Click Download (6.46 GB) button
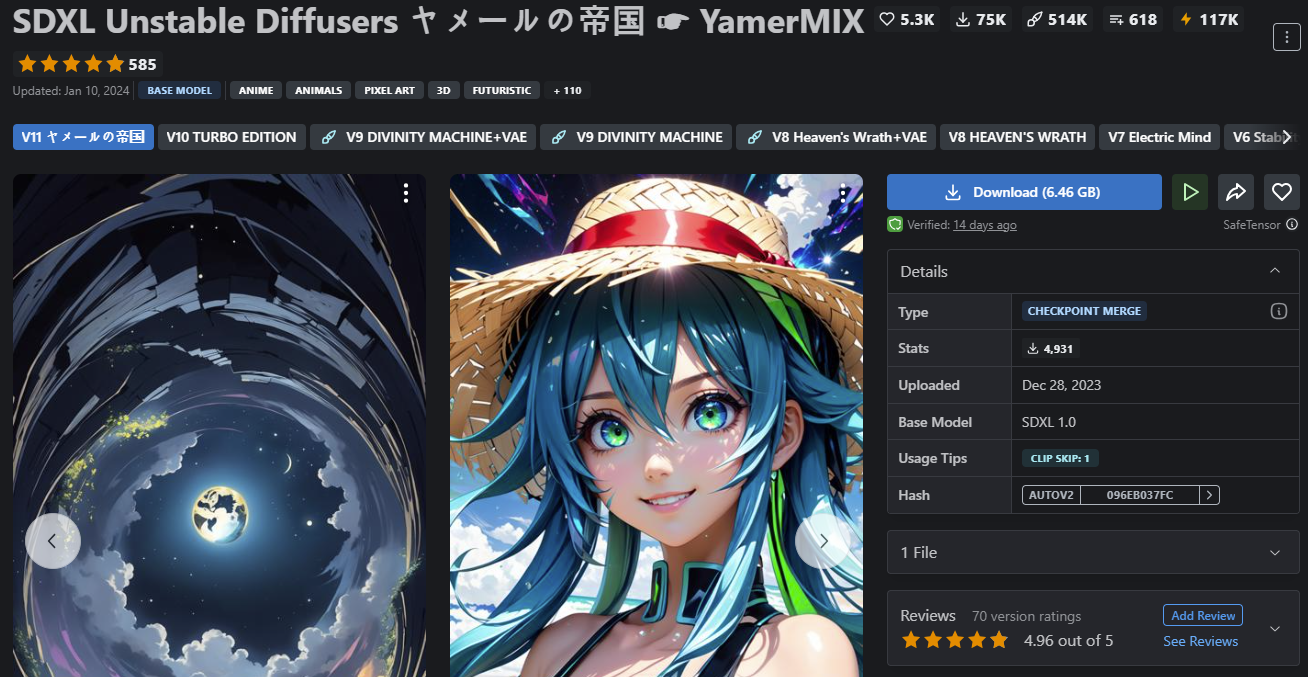The height and width of the screenshot is (677, 1308). [x=1024, y=192]
